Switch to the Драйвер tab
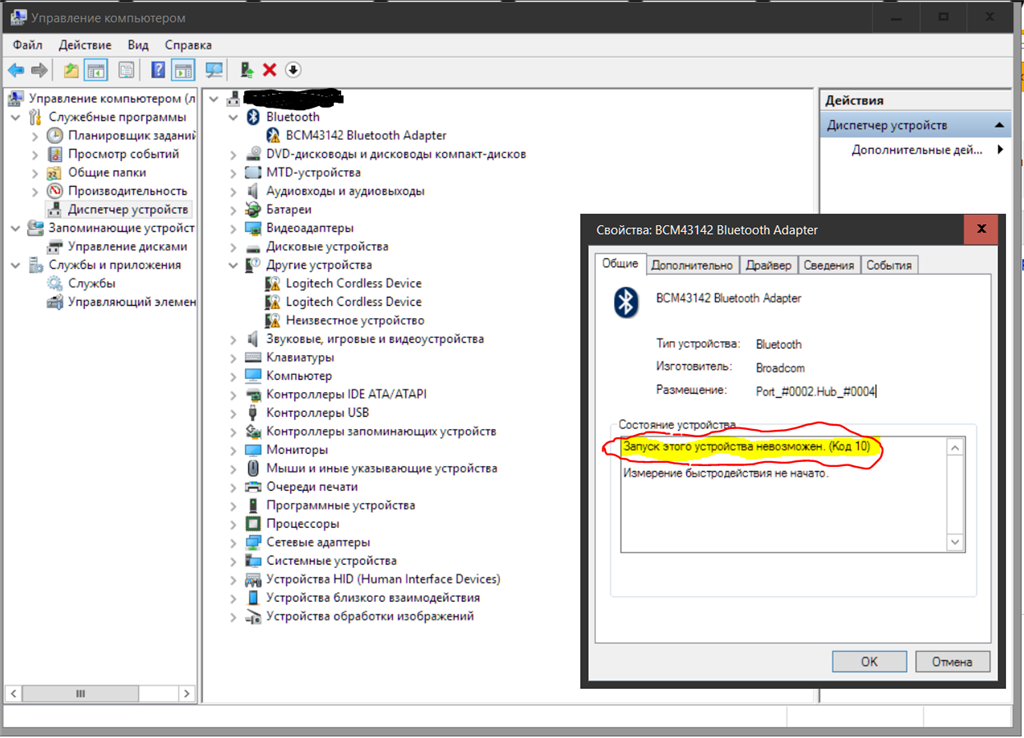Viewport: 1024px width, 738px height. pyautogui.click(x=769, y=265)
